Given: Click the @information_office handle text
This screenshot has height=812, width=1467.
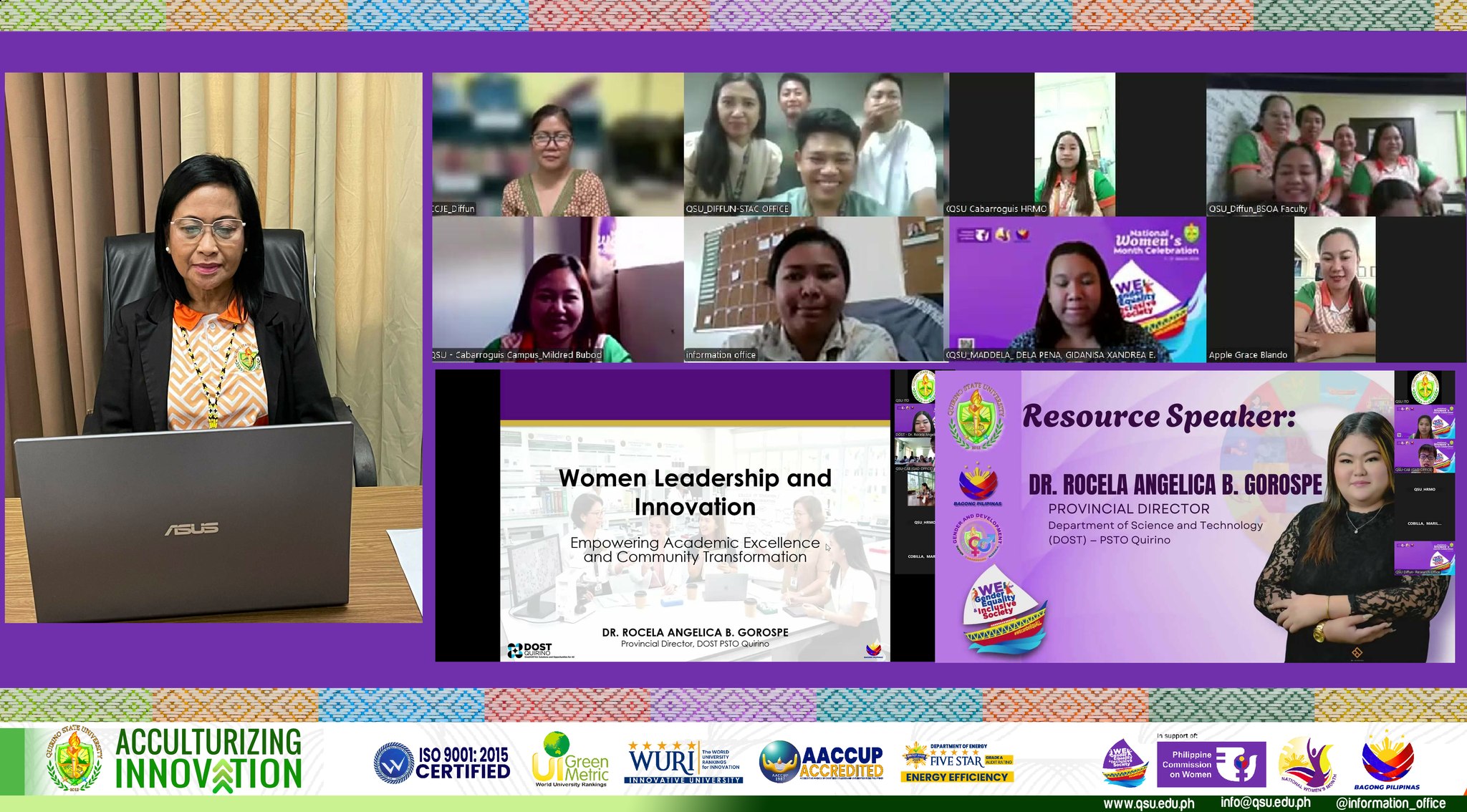Looking at the screenshot, I should (1390, 803).
